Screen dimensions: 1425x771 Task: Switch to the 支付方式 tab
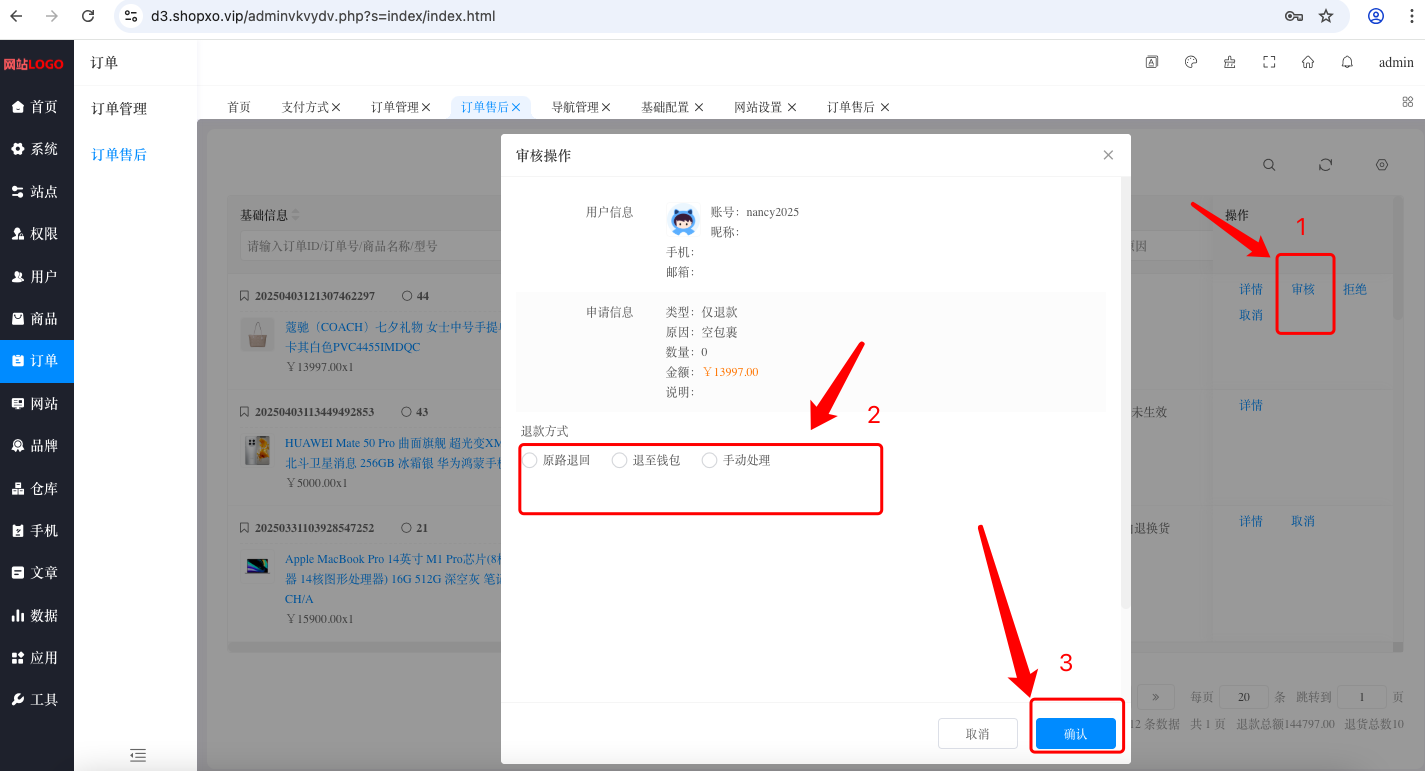[311, 107]
